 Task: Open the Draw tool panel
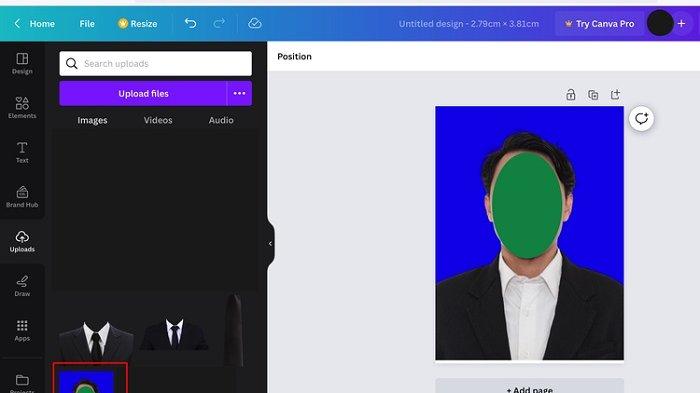coord(22,286)
